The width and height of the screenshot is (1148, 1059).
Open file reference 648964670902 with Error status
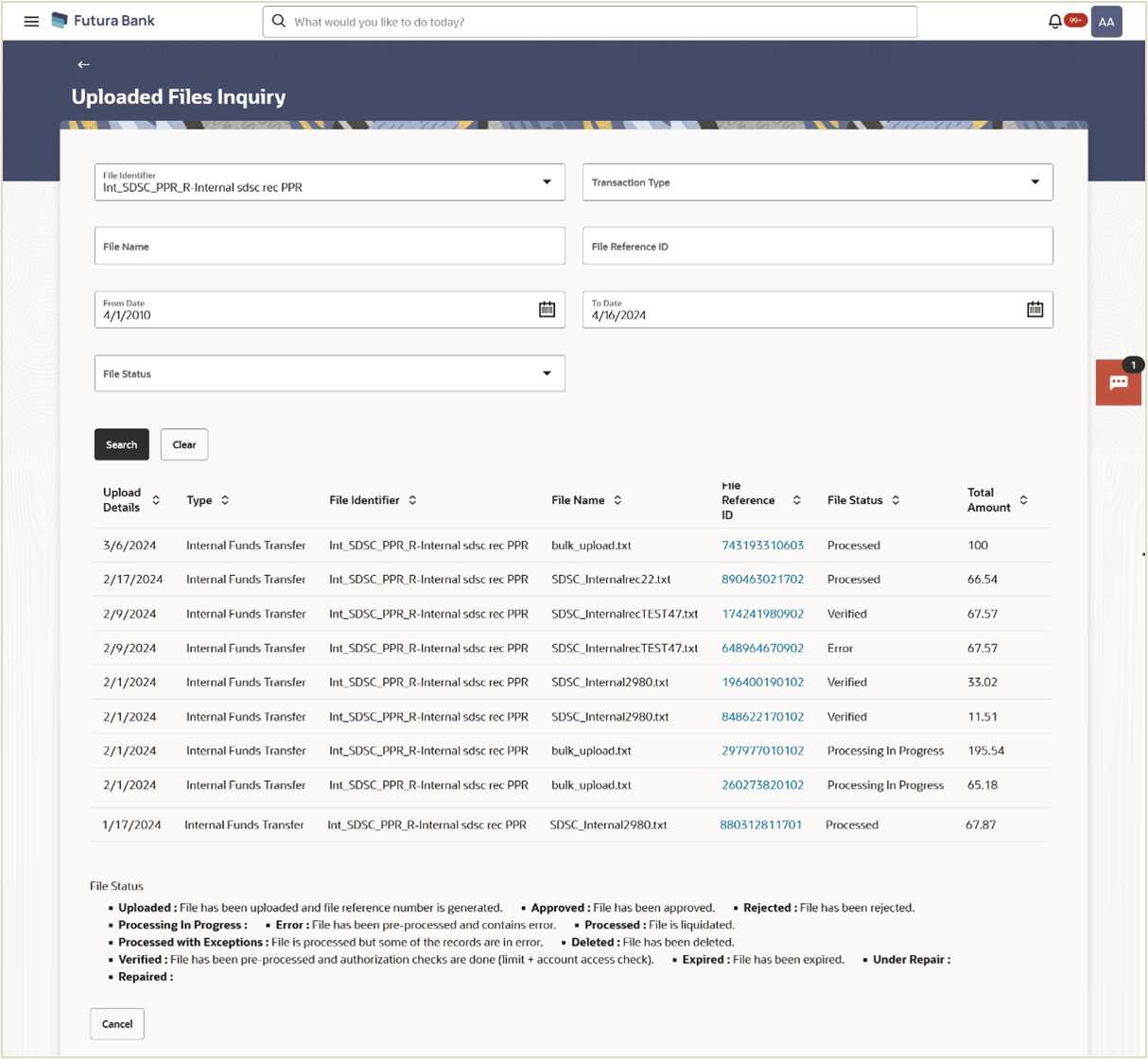coord(762,649)
